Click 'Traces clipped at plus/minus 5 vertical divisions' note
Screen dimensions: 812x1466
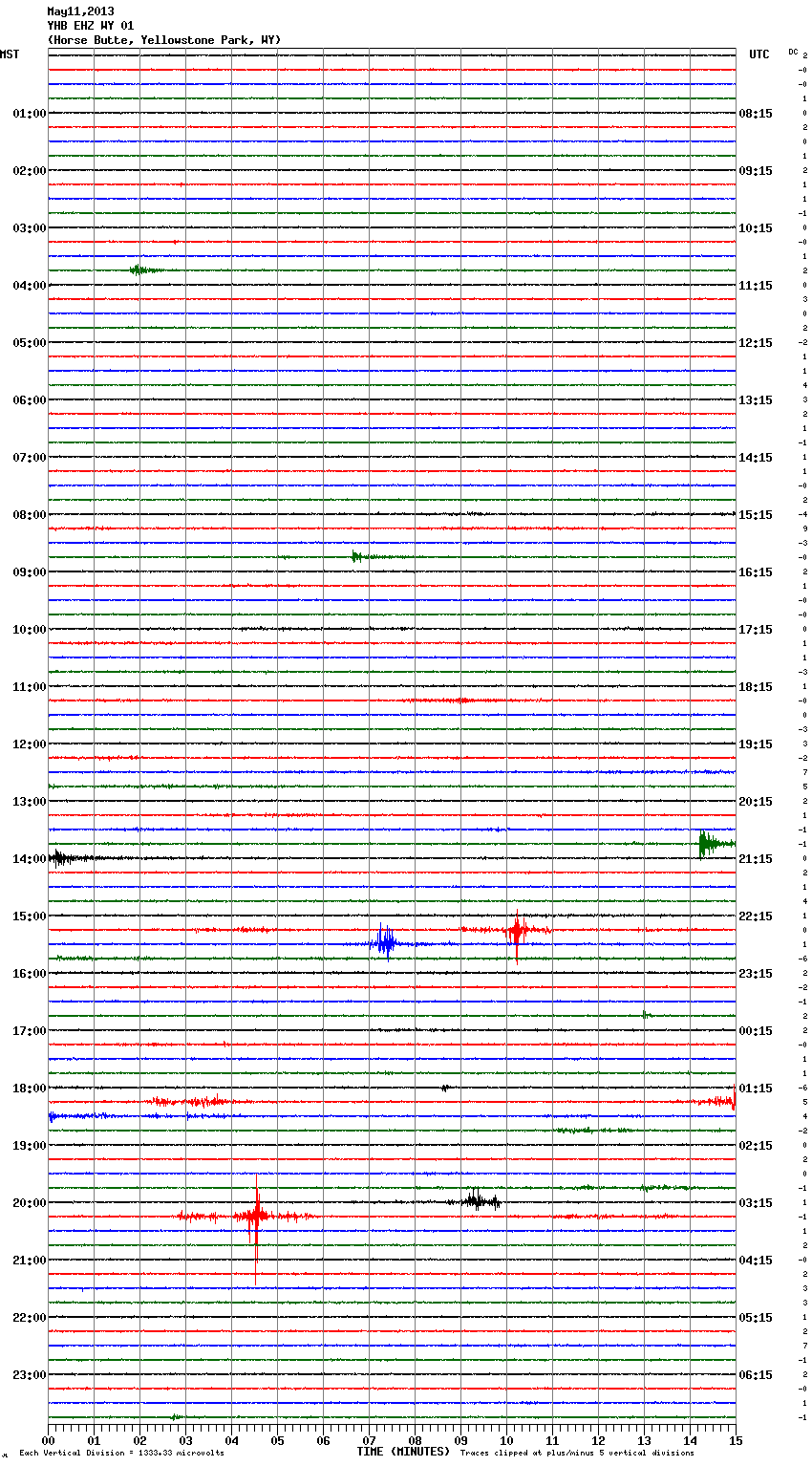point(577,1453)
